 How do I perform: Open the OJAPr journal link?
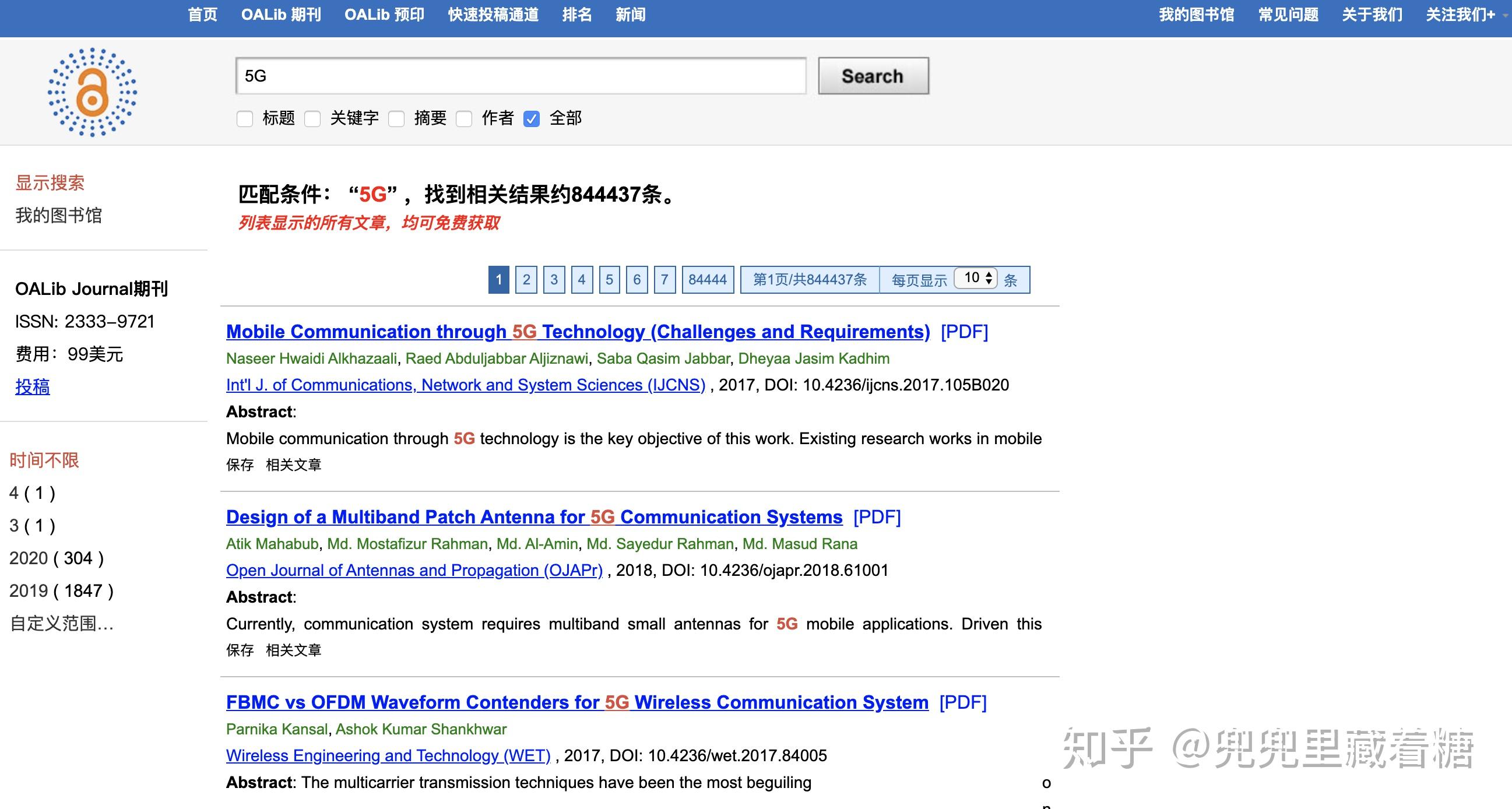click(x=414, y=571)
